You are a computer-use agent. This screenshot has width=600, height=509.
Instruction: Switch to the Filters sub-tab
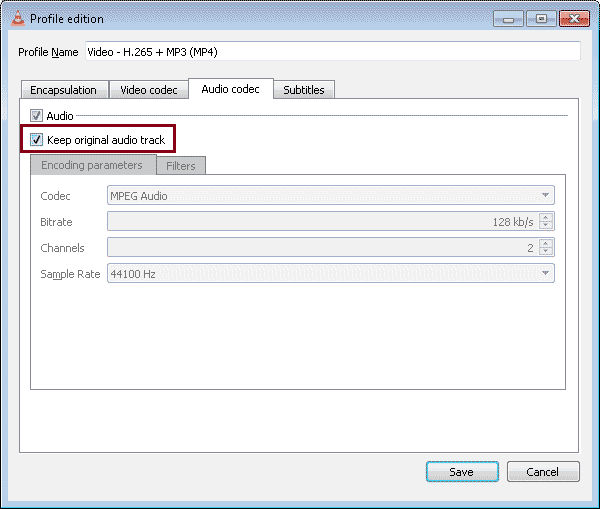pyautogui.click(x=181, y=166)
